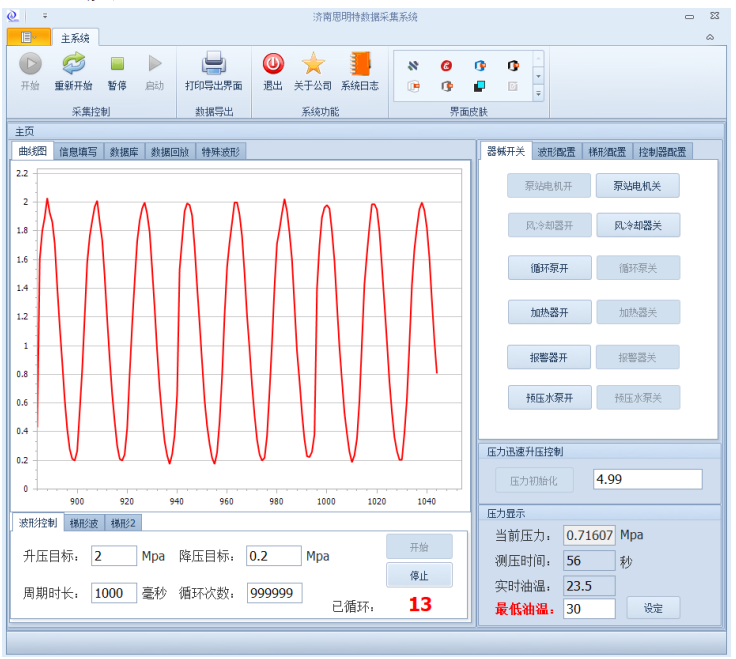Turn on the heater with 加热器开

pos(549,312)
